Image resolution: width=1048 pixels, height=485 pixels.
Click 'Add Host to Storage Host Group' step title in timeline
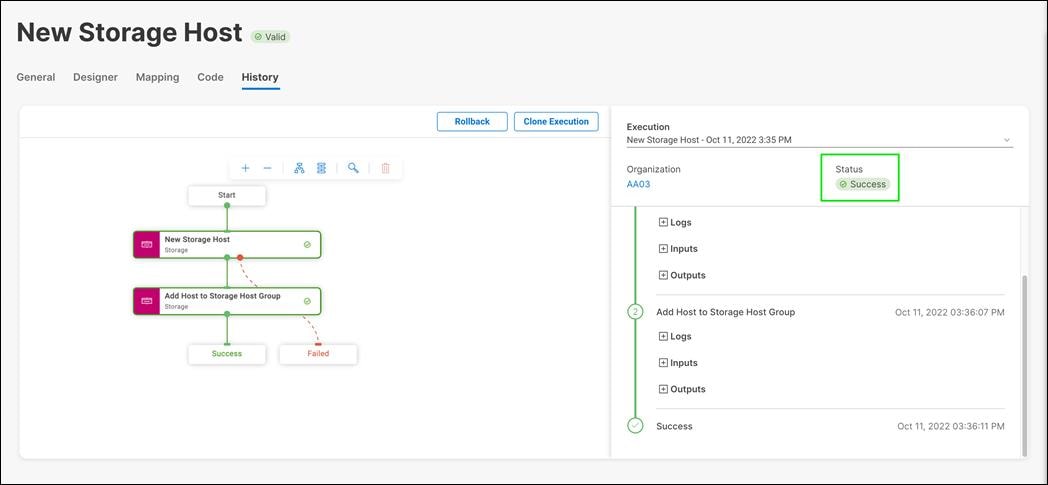726,312
